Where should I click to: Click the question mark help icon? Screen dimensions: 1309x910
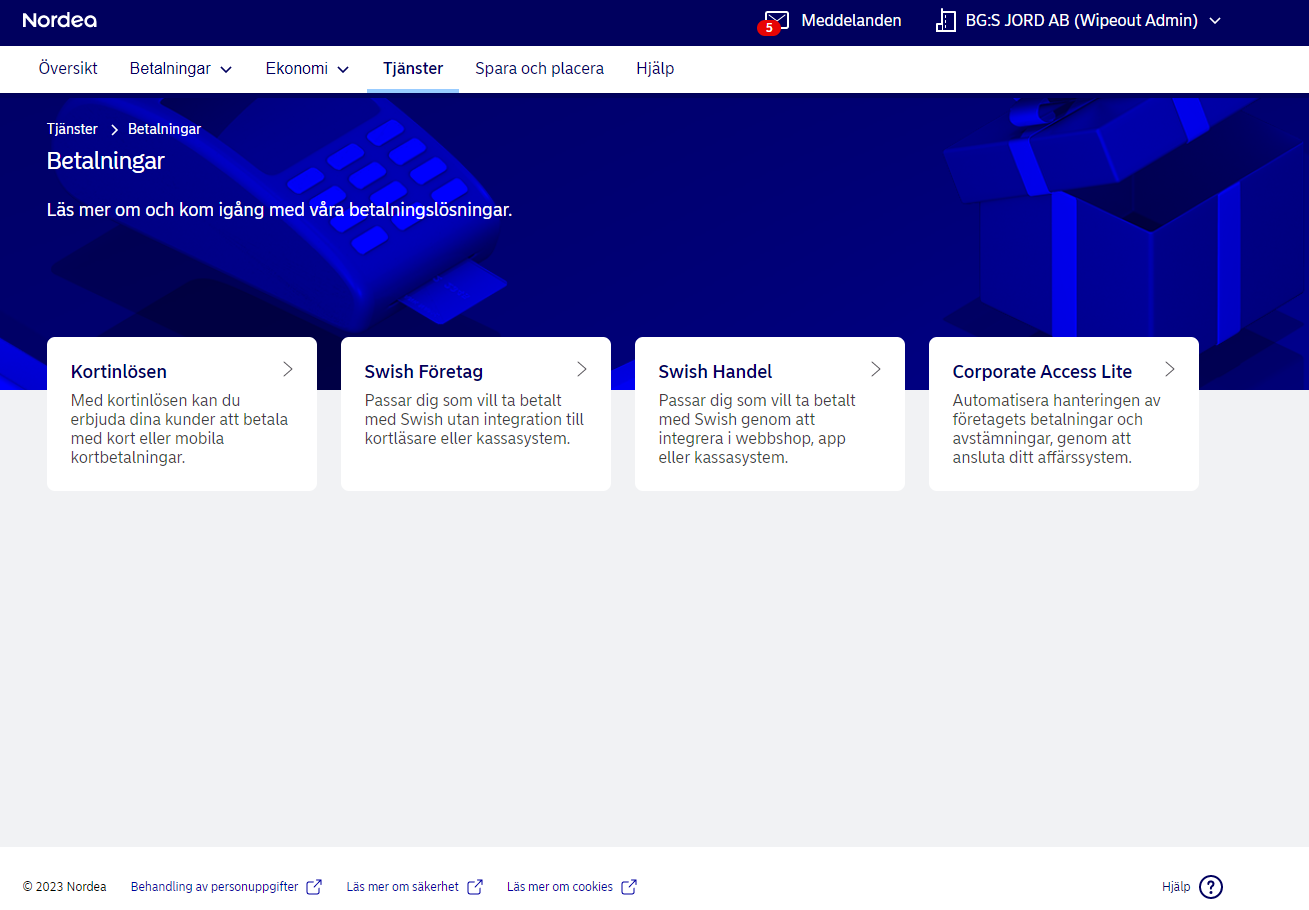[x=1211, y=887]
